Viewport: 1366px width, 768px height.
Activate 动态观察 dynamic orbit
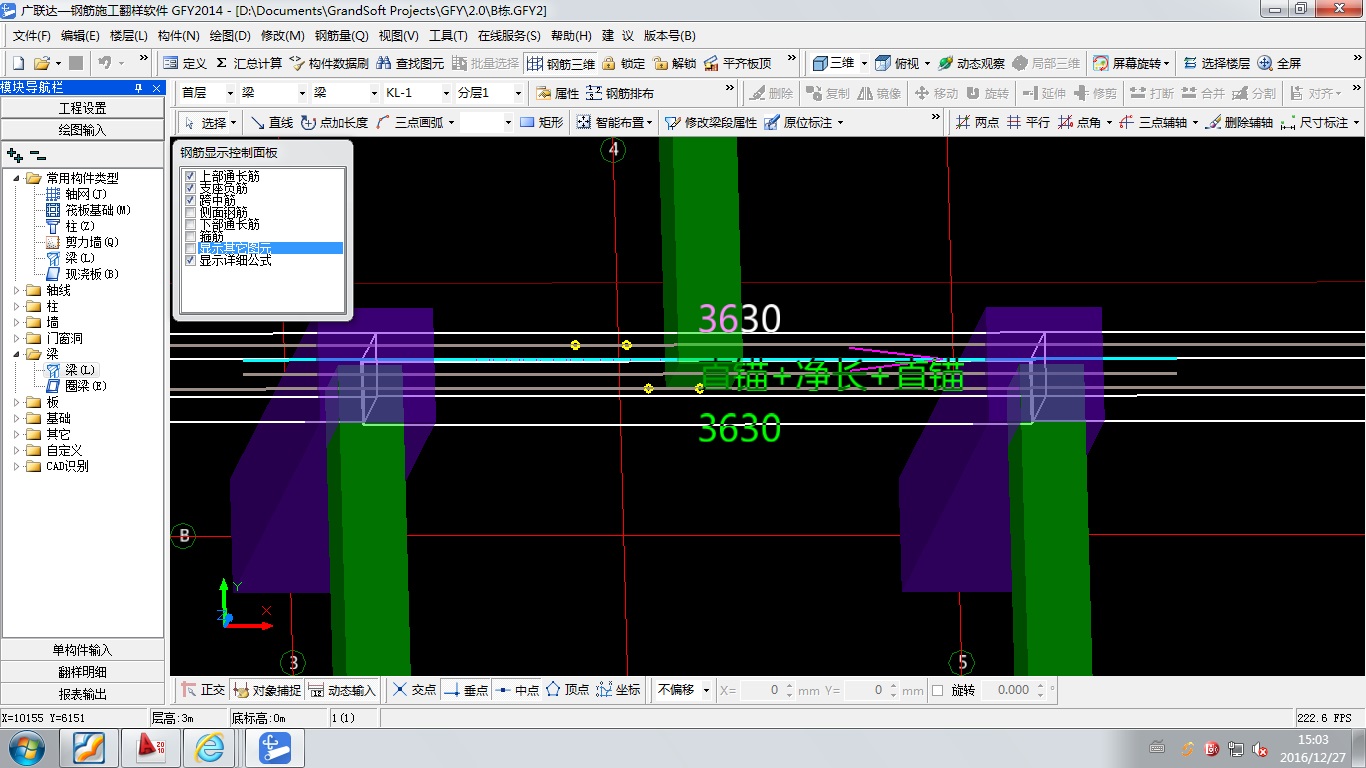971,63
